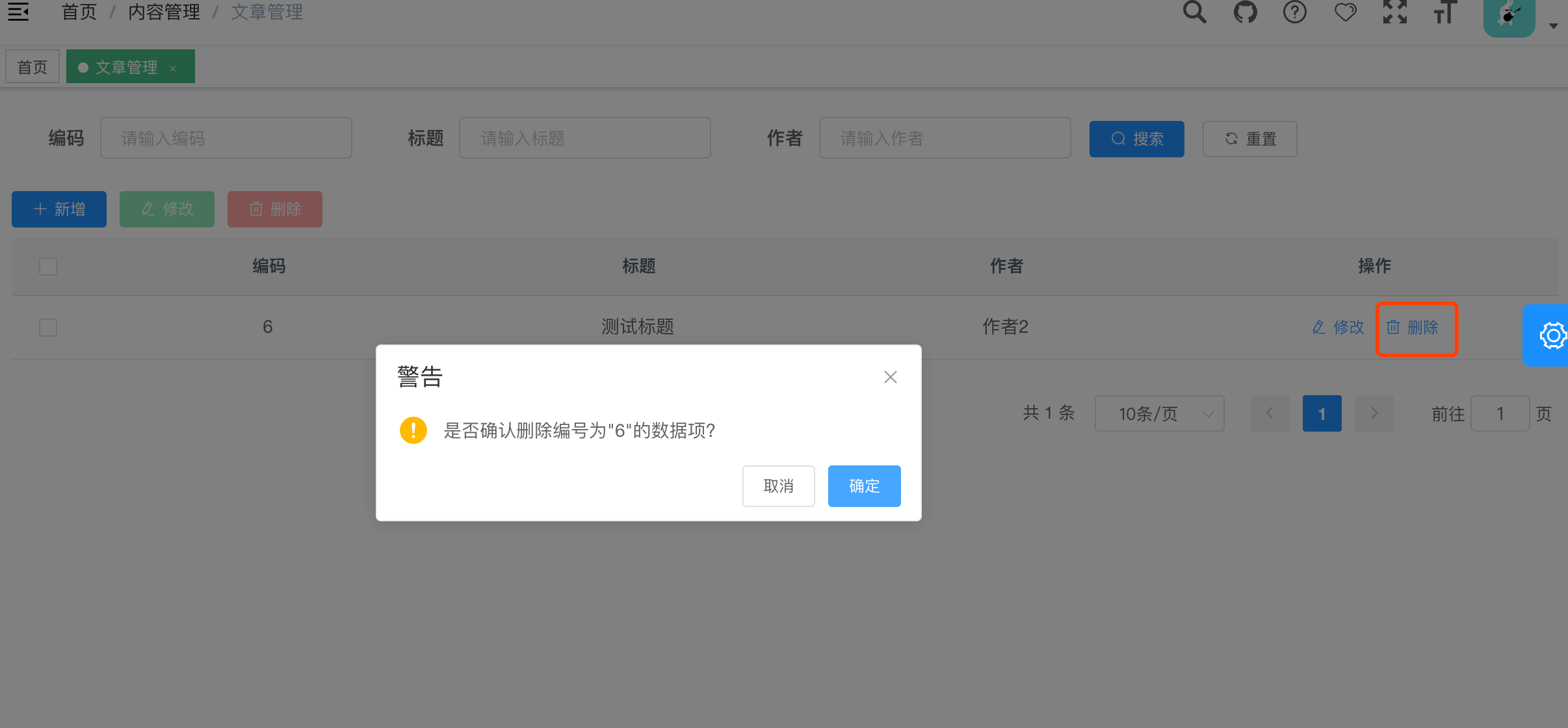1568x728 pixels.
Task: Go to 首页 in breadcrumb
Action: [79, 12]
